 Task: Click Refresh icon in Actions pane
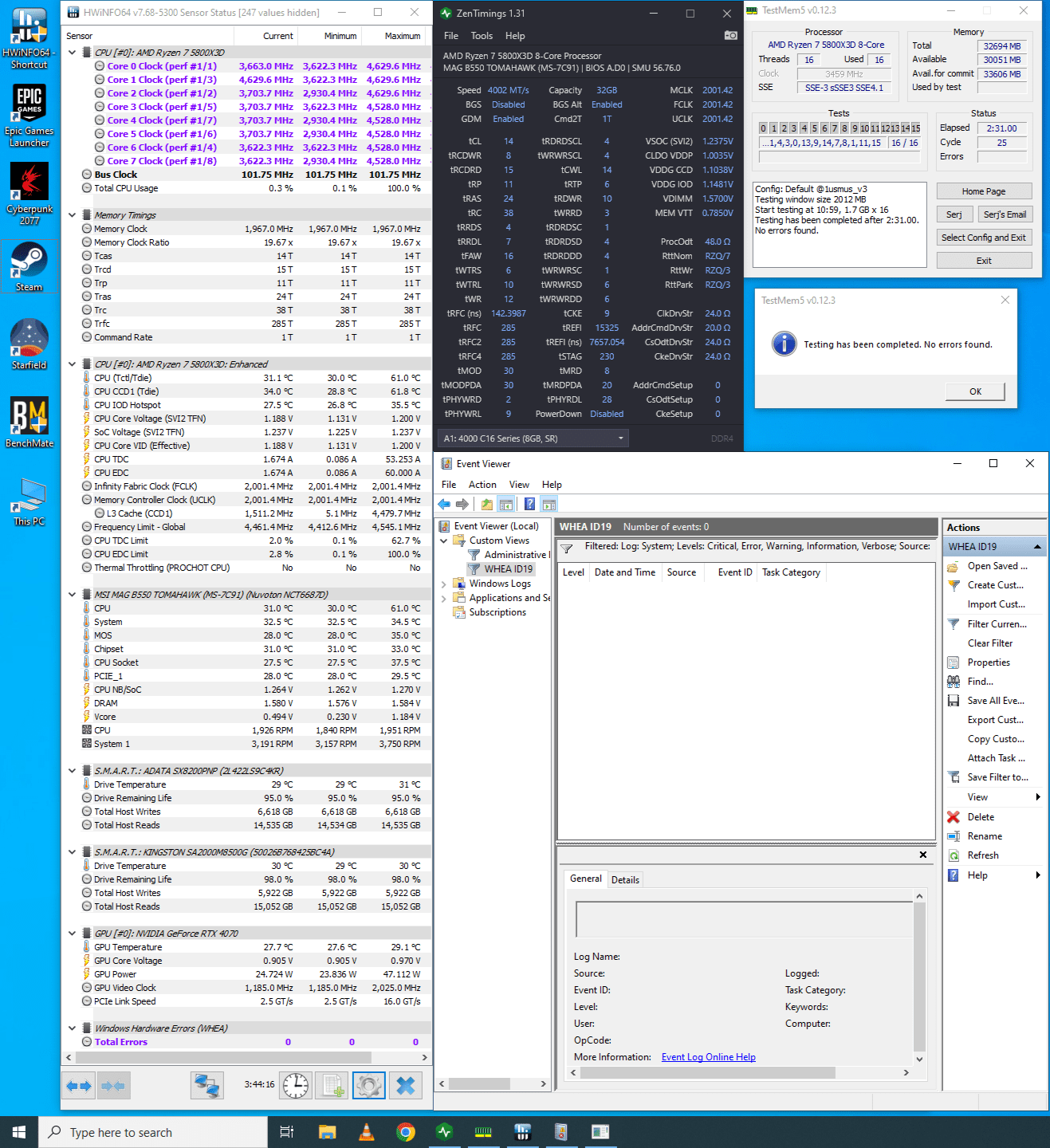(x=953, y=855)
